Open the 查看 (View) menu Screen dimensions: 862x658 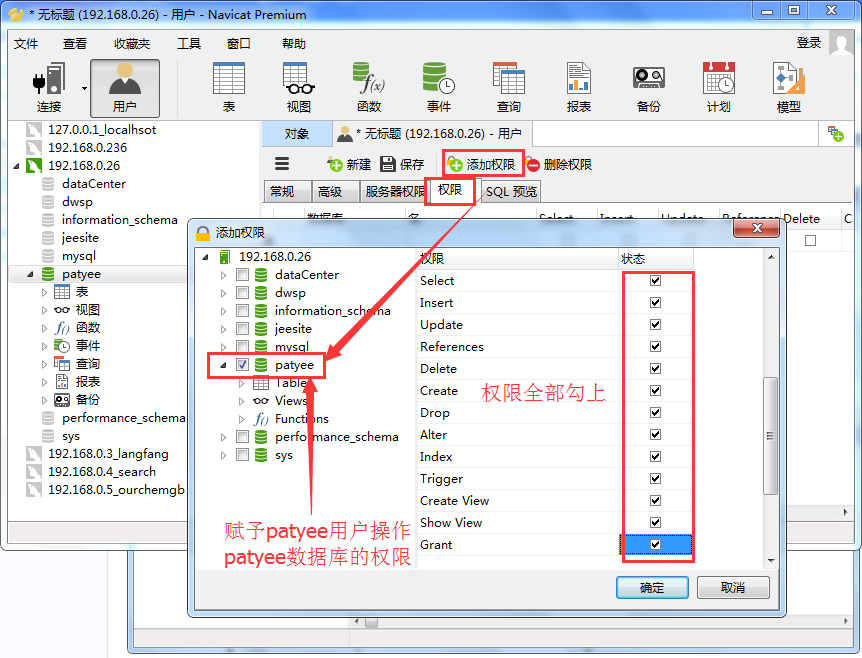(x=75, y=43)
